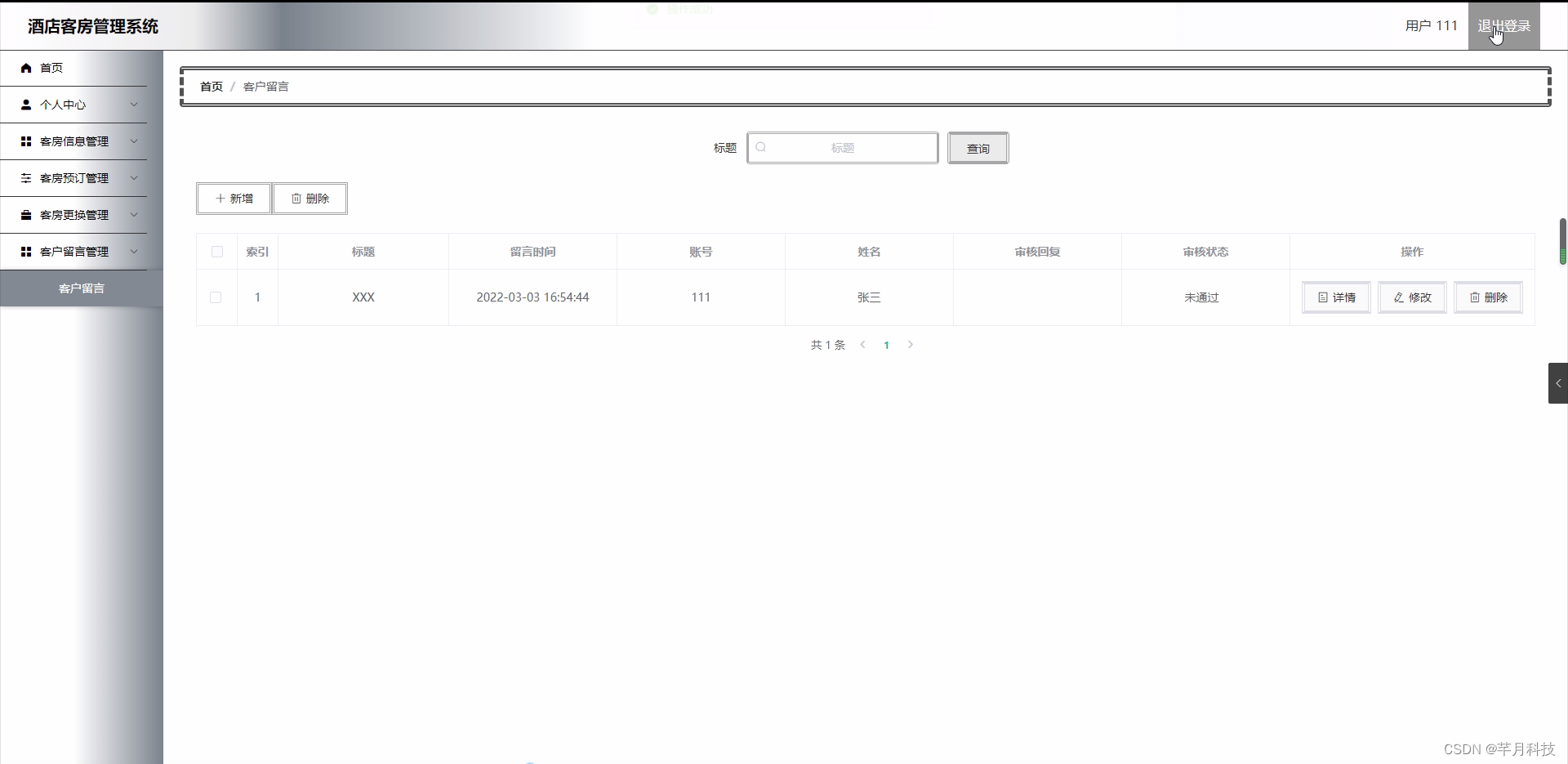Click the 删除 button above the table
Viewport: 1568px width, 764px height.
[310, 199]
